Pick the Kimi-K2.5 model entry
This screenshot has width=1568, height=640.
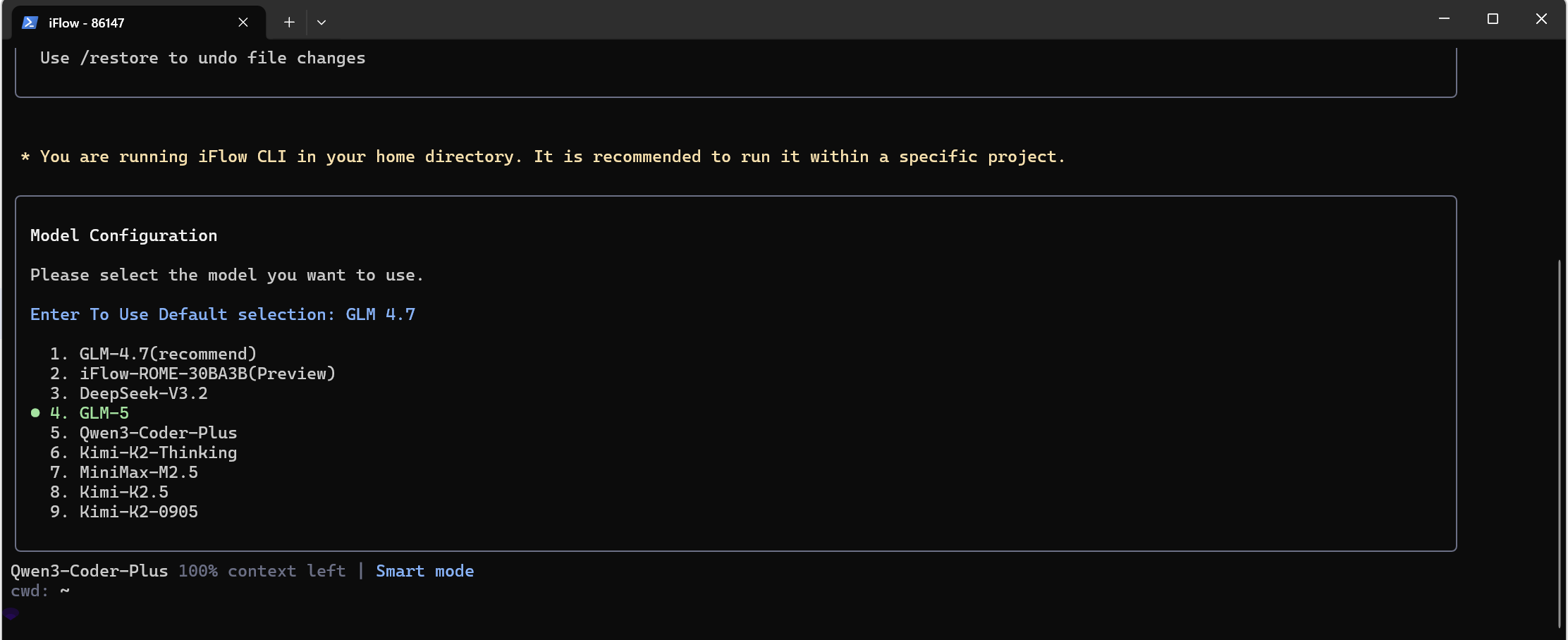(x=123, y=492)
